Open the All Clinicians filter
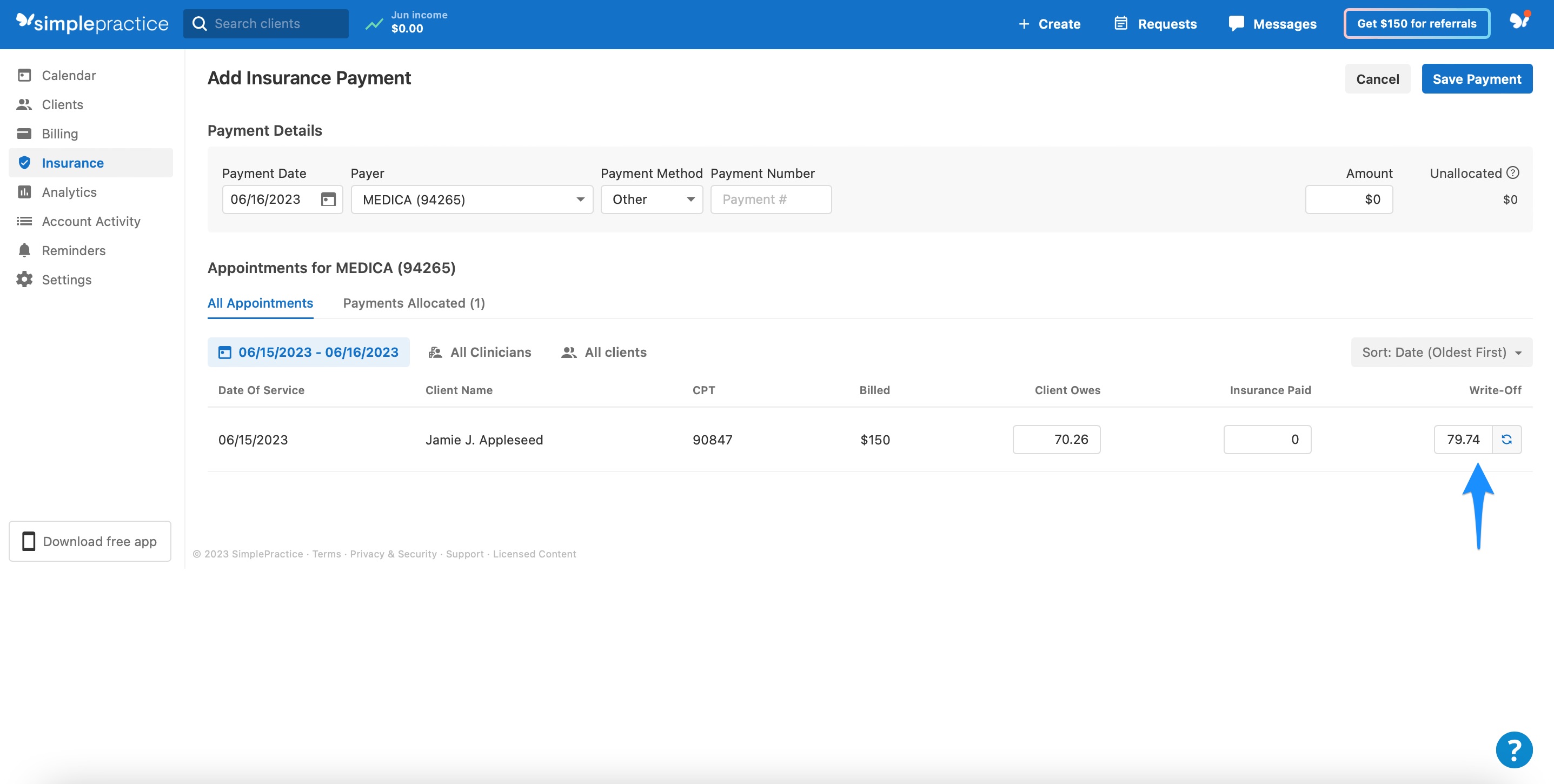 (x=480, y=352)
